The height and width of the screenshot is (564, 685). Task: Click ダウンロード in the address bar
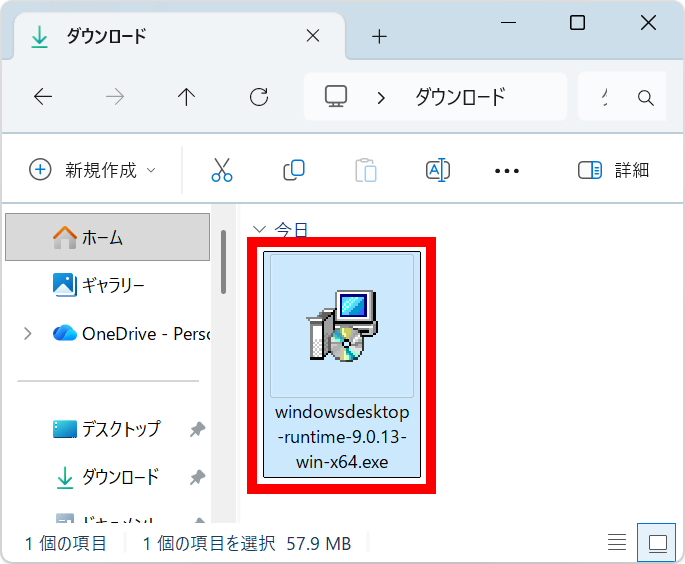tap(460, 97)
